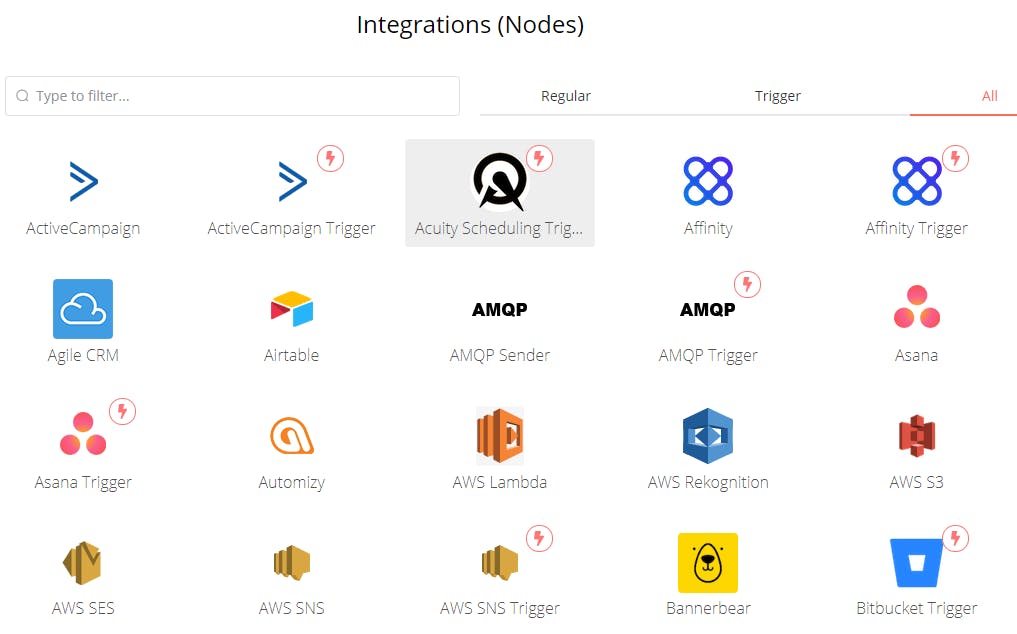This screenshot has width=1017, height=634.
Task: Select the Agile CRM cloud icon
Action: tap(83, 309)
